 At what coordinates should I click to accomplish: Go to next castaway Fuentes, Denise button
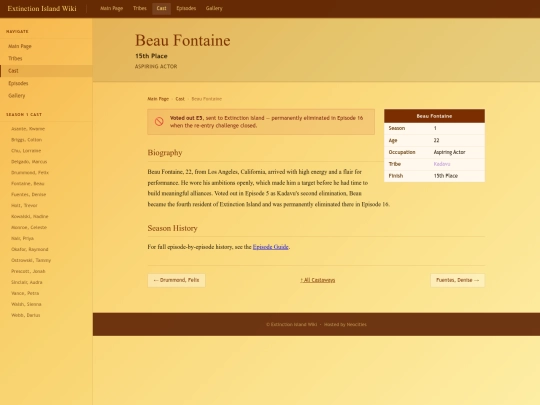pos(458,280)
